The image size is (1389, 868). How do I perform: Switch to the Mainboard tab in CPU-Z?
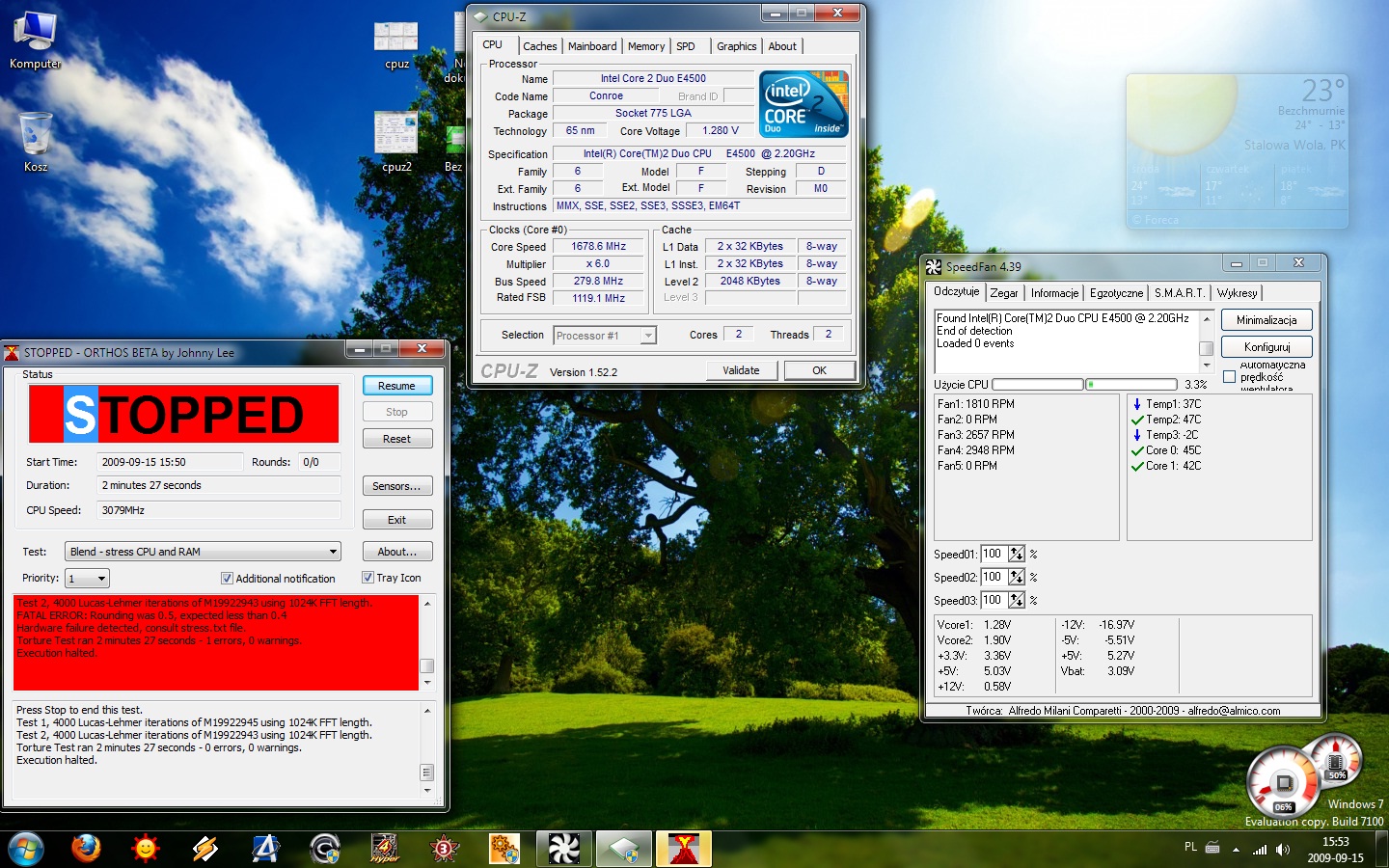tap(592, 46)
